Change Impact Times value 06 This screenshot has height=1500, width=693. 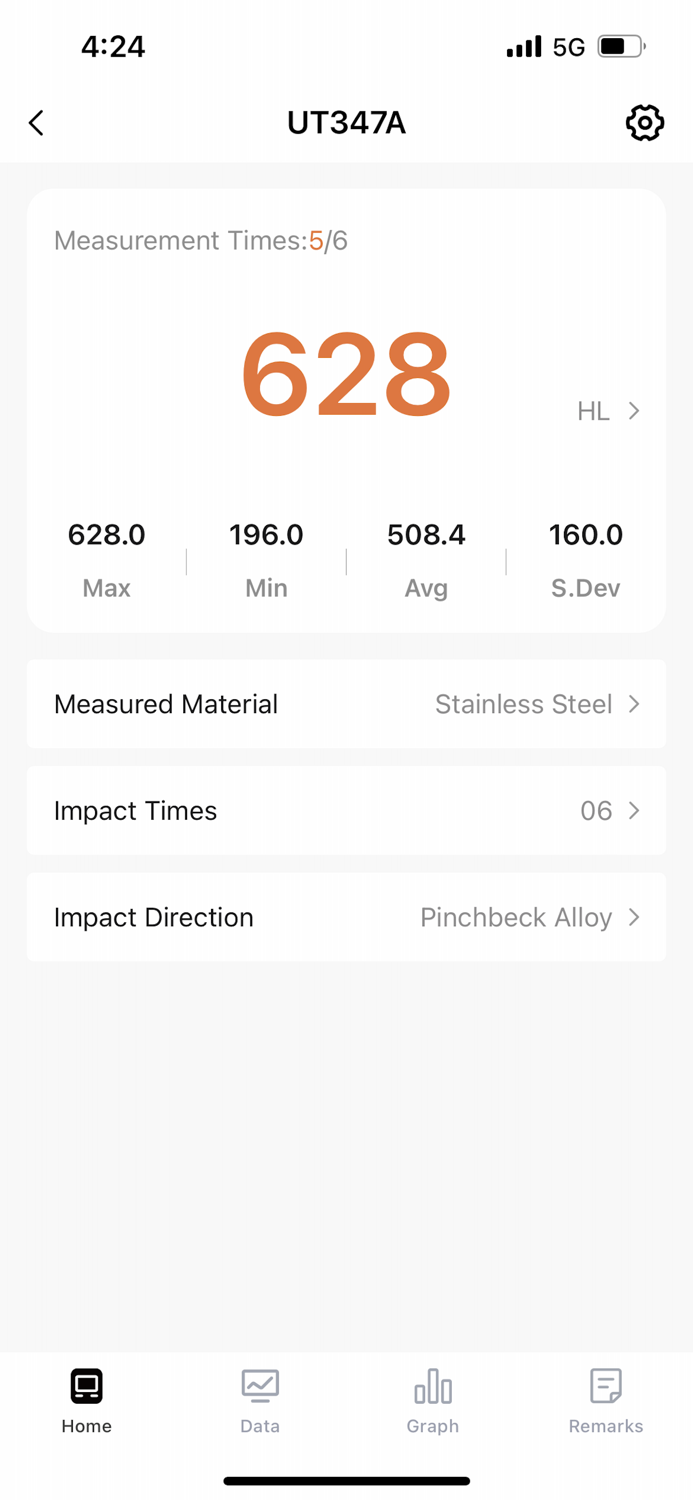click(594, 811)
